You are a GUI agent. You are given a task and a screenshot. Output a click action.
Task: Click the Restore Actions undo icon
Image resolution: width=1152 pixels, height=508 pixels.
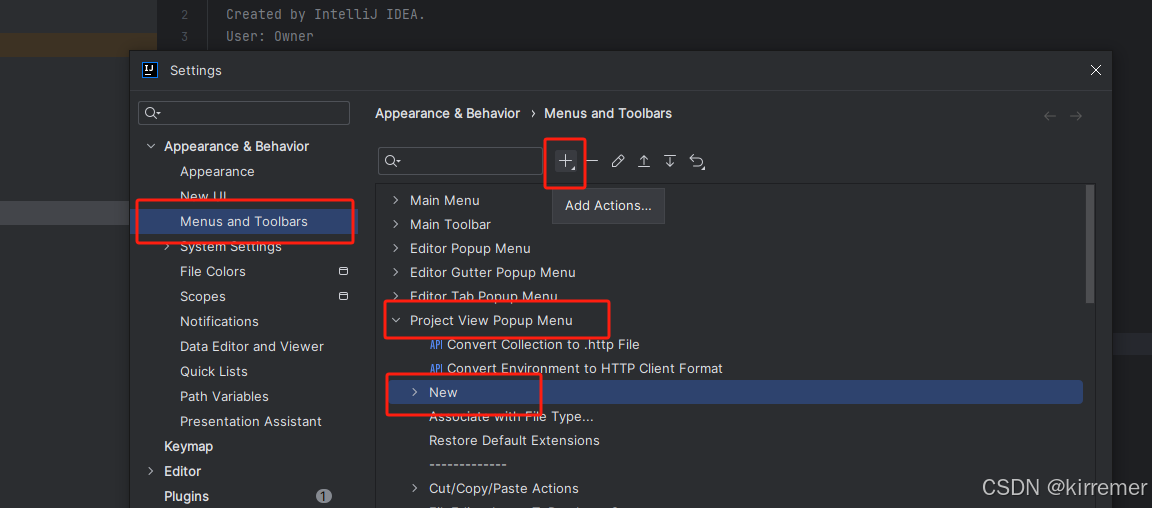696,162
